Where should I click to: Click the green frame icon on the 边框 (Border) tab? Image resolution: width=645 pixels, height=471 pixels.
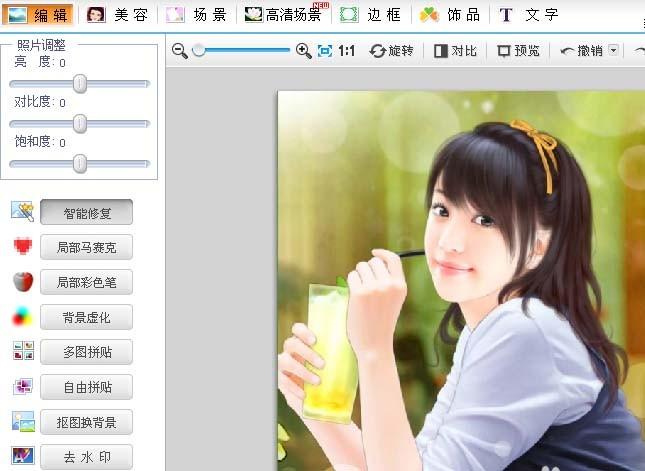(349, 15)
